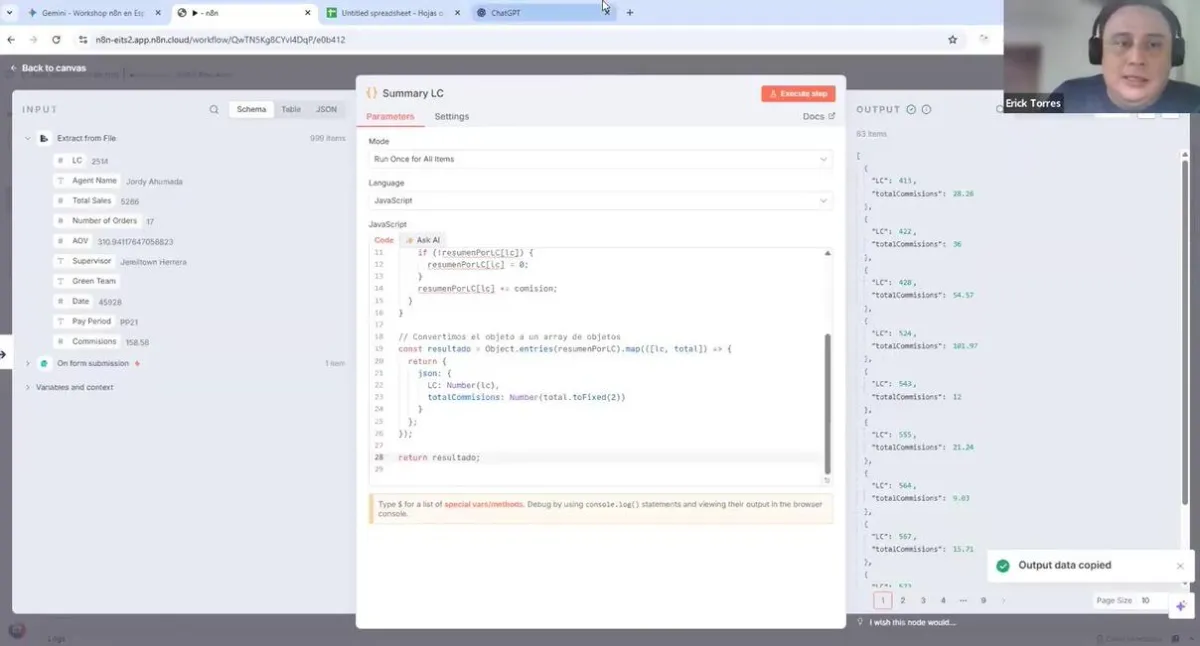
Task: Switch Input view to Schema
Action: [x=251, y=109]
